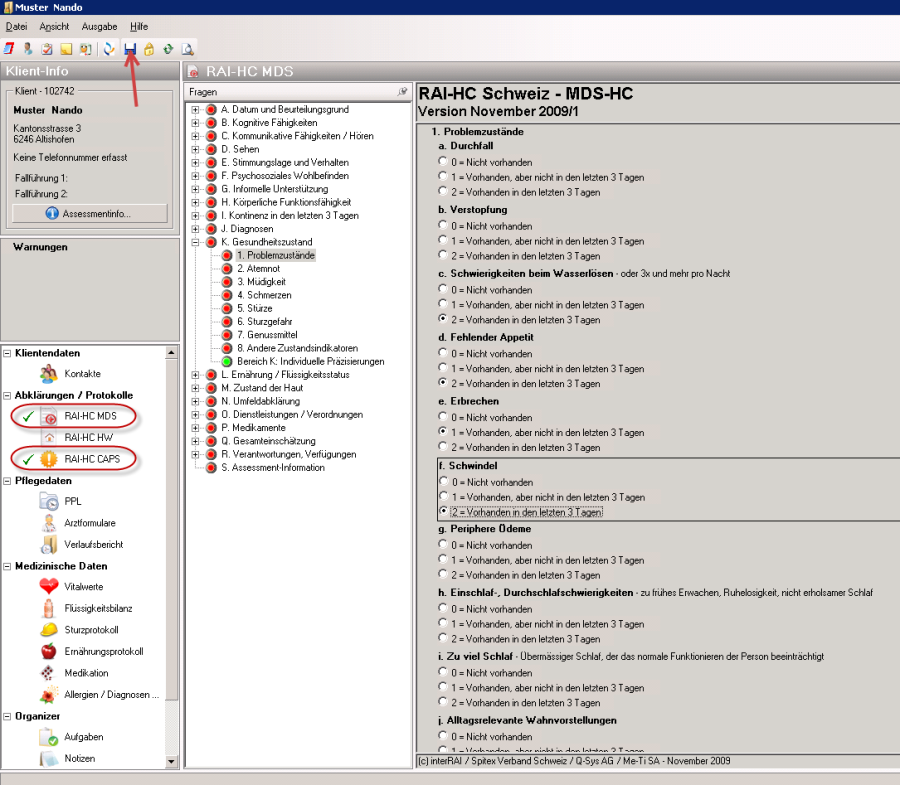Click the magnifier preview icon in toolbar

tap(186, 48)
